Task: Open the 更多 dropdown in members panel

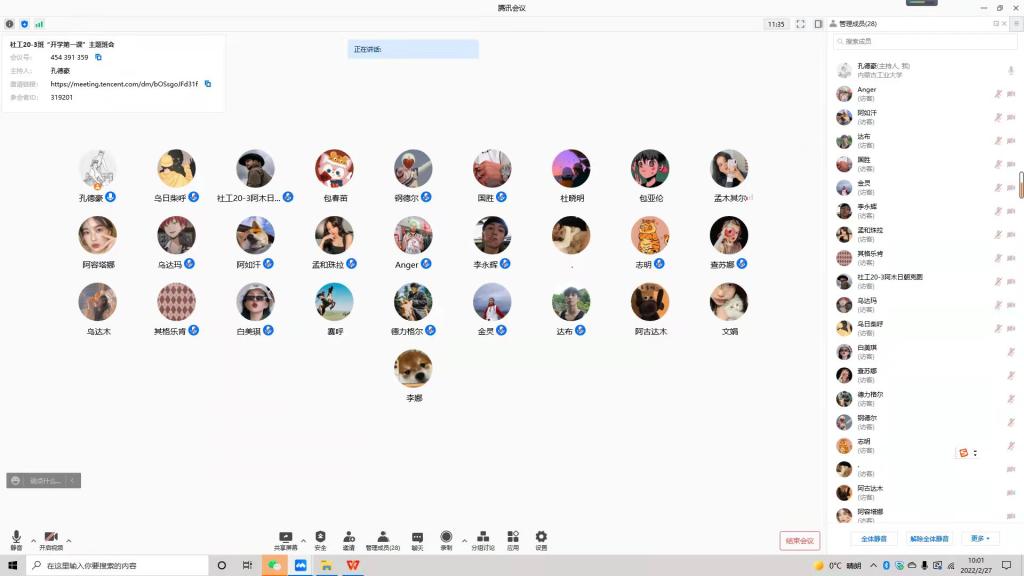Action: point(979,539)
